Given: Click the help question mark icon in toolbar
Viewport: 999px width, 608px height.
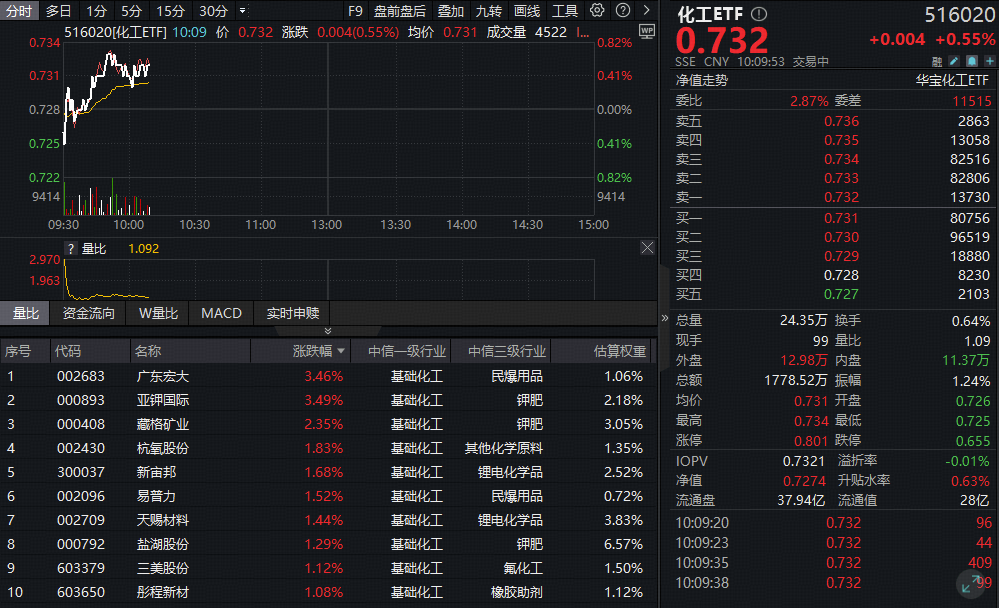Looking at the screenshot, I should pyautogui.click(x=623, y=10).
